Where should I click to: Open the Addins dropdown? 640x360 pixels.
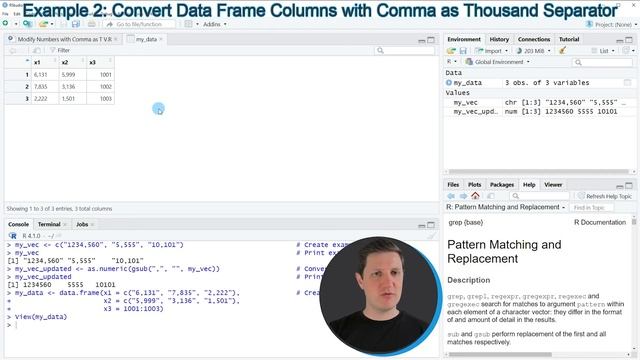pos(215,24)
